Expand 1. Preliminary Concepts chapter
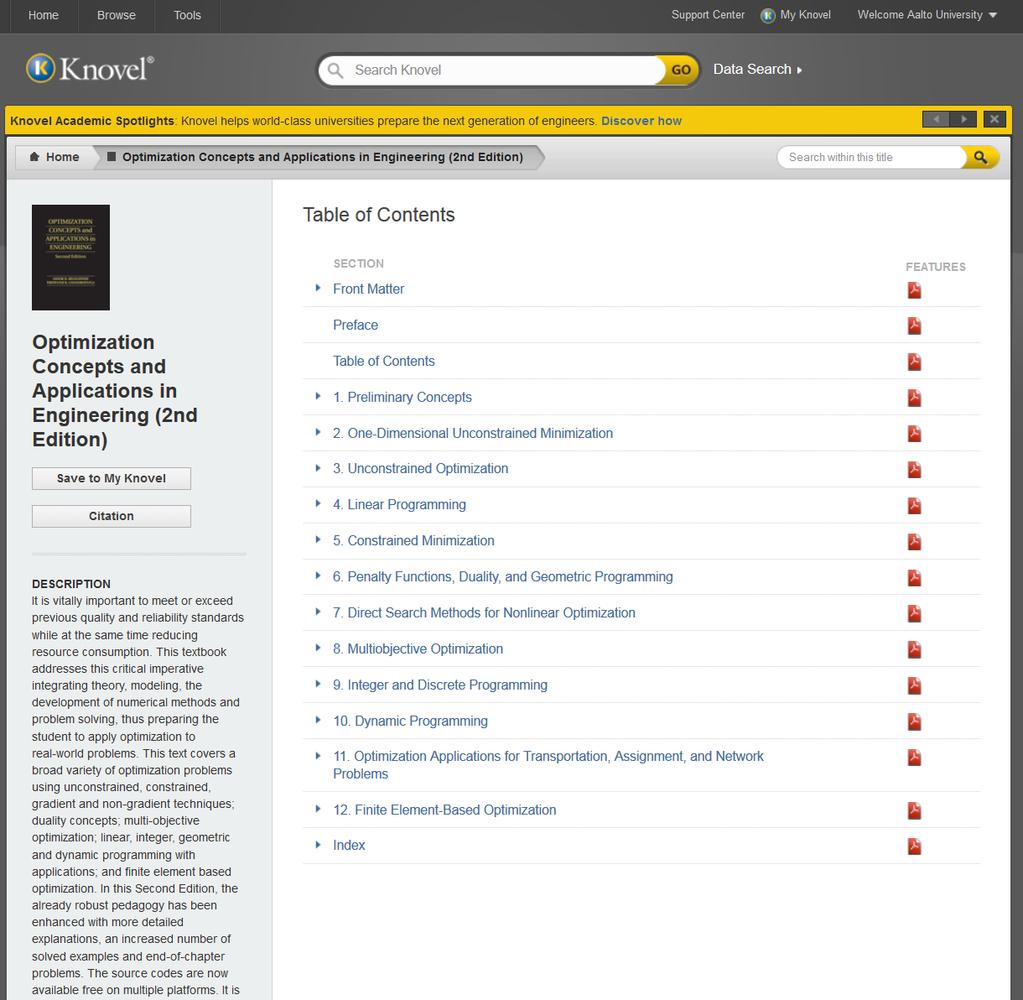Screen dimensions: 1023x1000 pos(318,396)
